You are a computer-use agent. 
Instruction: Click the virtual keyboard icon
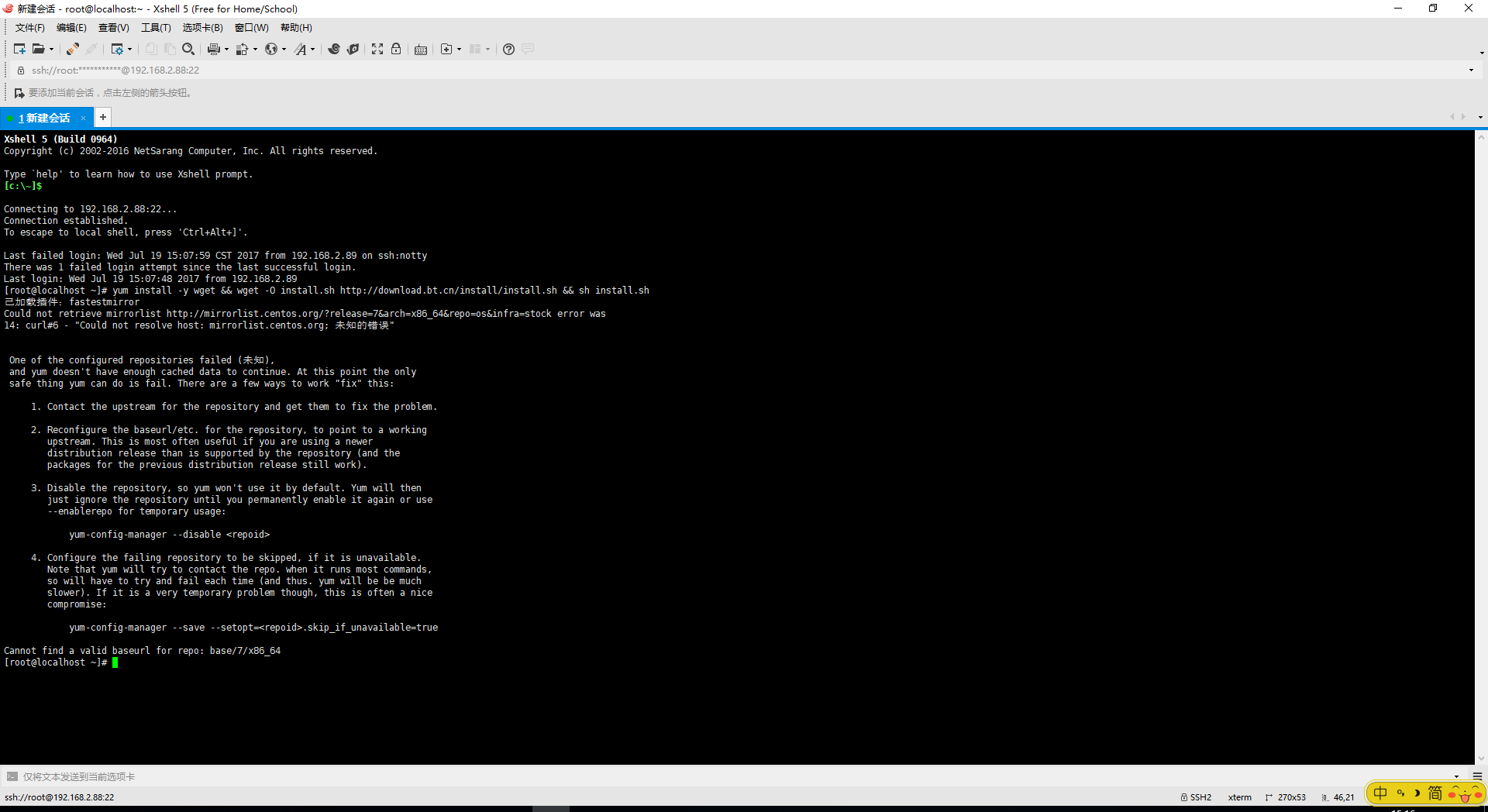click(x=421, y=49)
